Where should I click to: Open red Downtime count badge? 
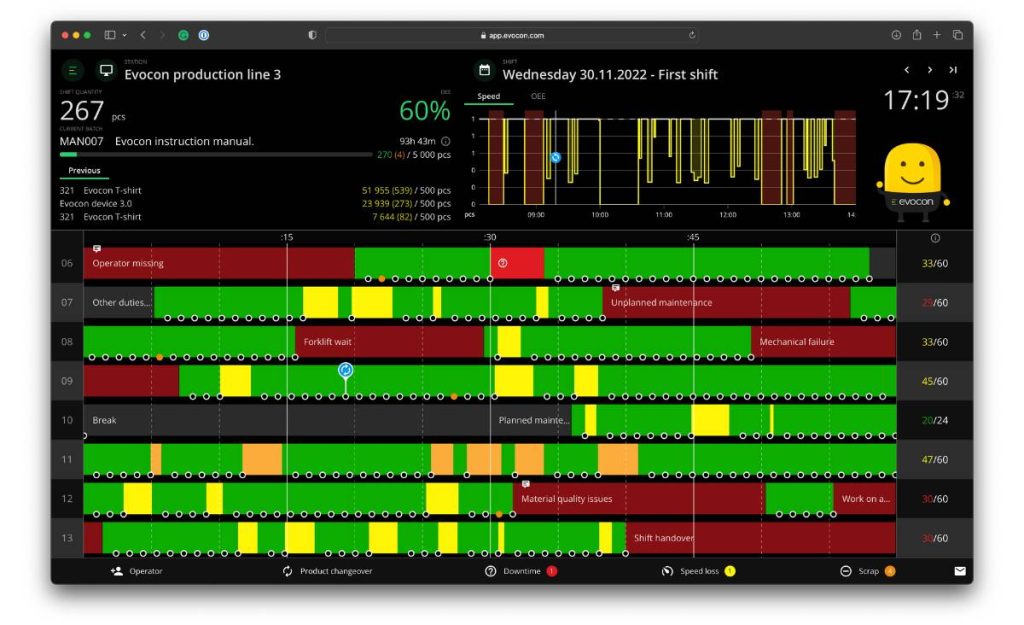coord(552,571)
